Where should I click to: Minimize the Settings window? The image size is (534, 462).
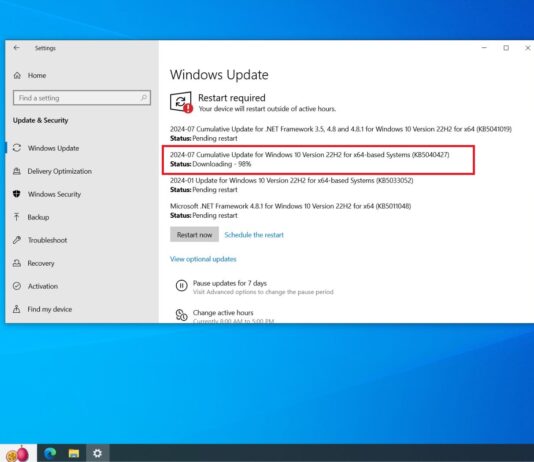[x=484, y=48]
